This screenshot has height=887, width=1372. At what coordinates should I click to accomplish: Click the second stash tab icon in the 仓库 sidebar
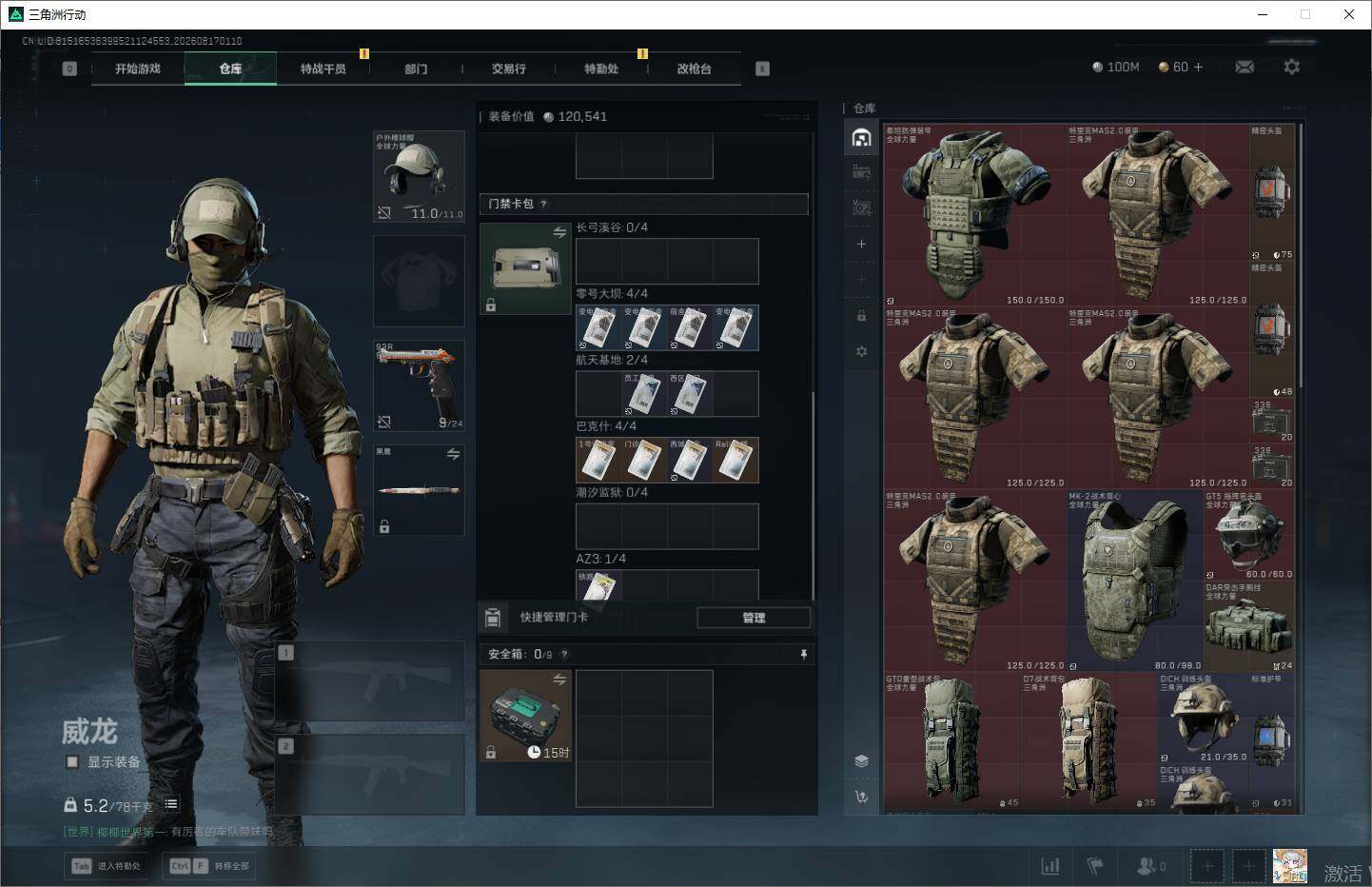(x=861, y=172)
